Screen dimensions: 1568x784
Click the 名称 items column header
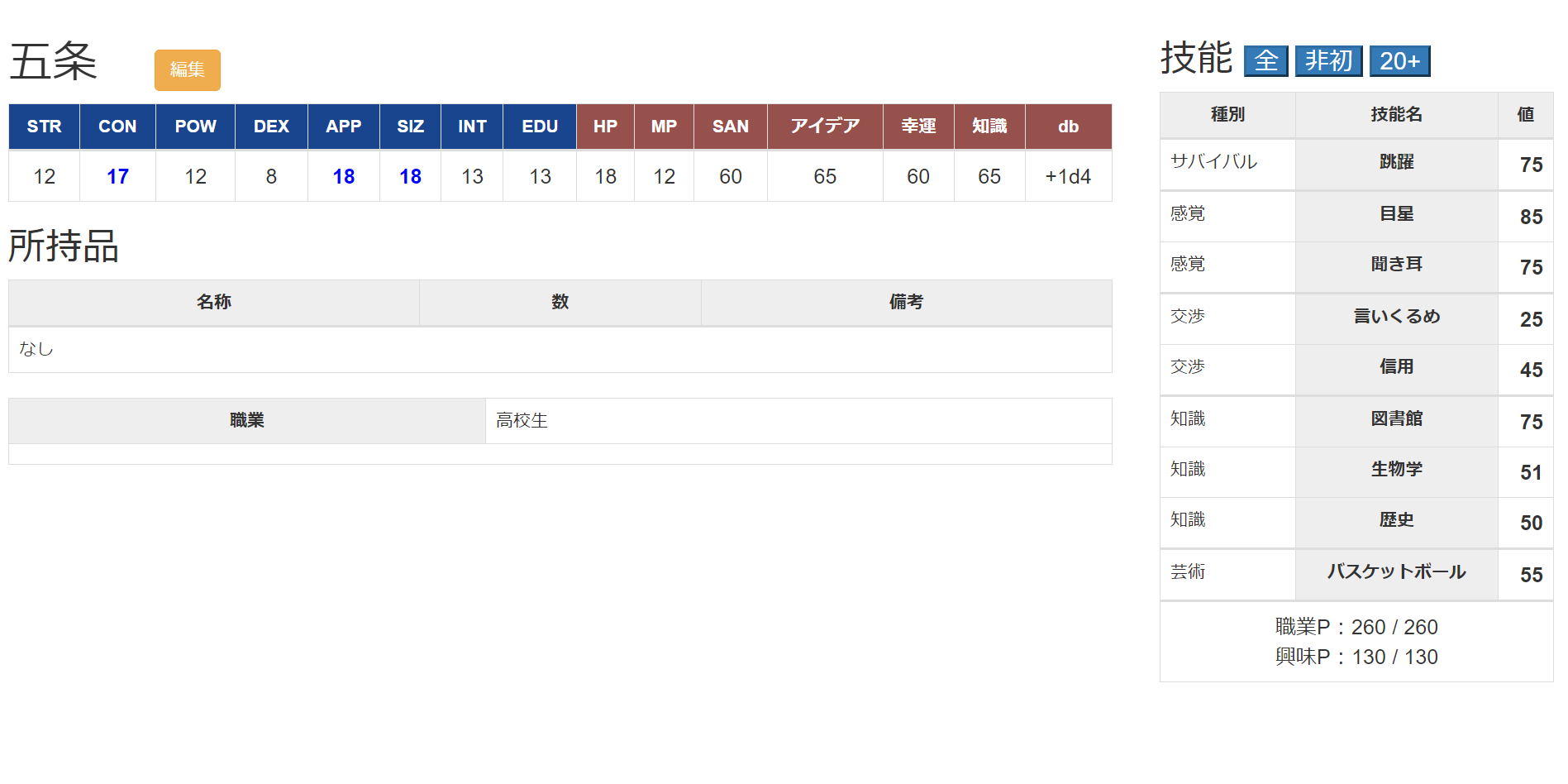pyautogui.click(x=213, y=303)
